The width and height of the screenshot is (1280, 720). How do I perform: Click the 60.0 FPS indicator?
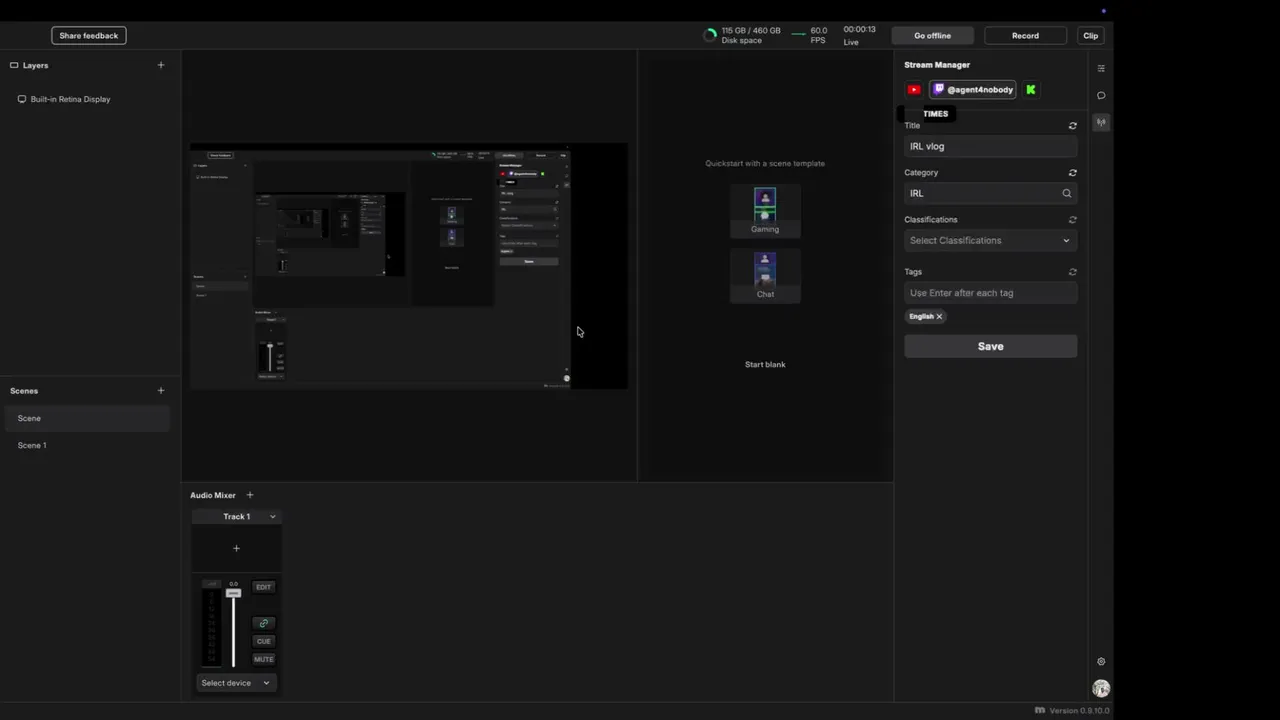coord(810,35)
